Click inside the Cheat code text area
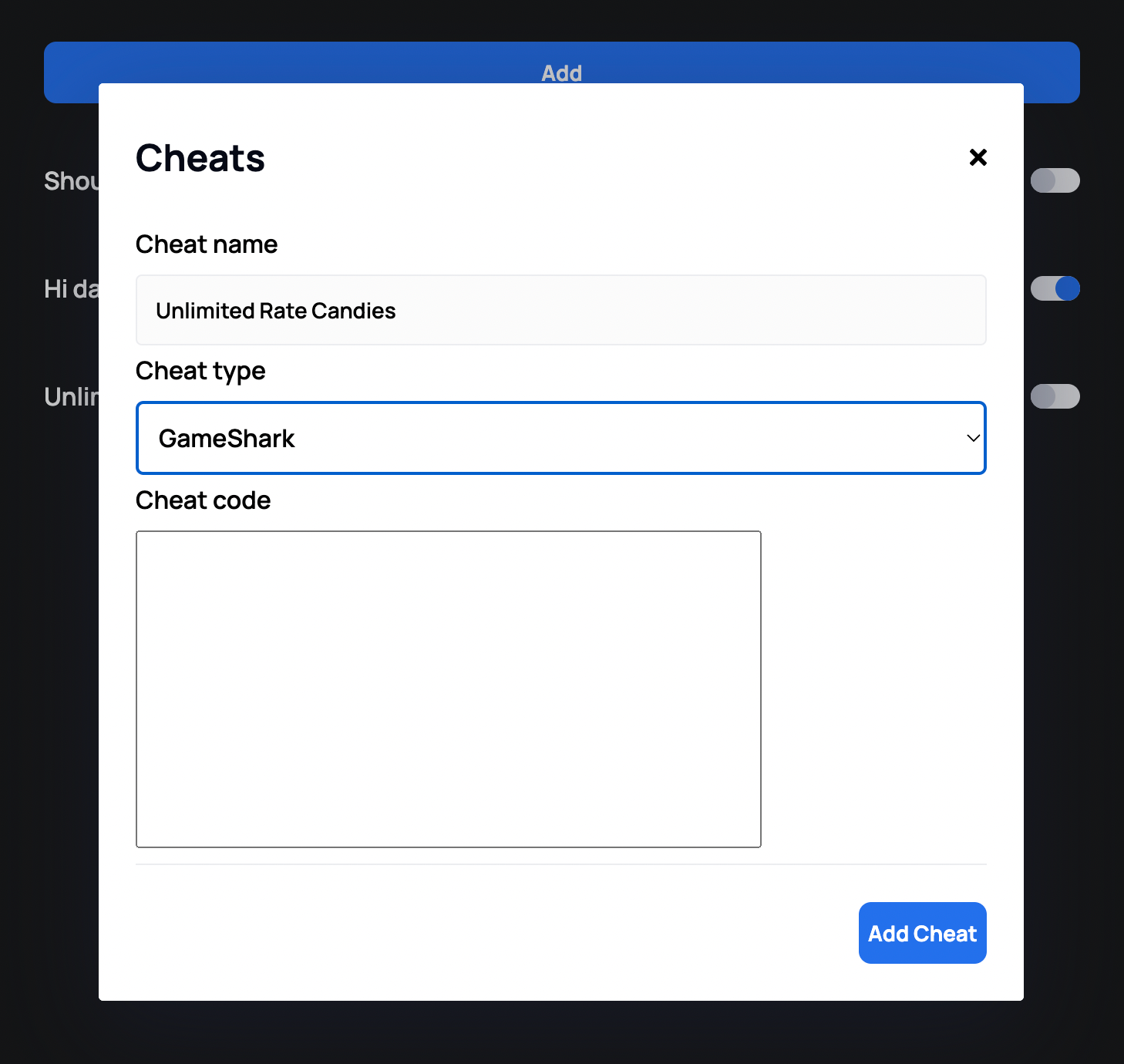Viewport: 1124px width, 1064px height. [x=448, y=689]
